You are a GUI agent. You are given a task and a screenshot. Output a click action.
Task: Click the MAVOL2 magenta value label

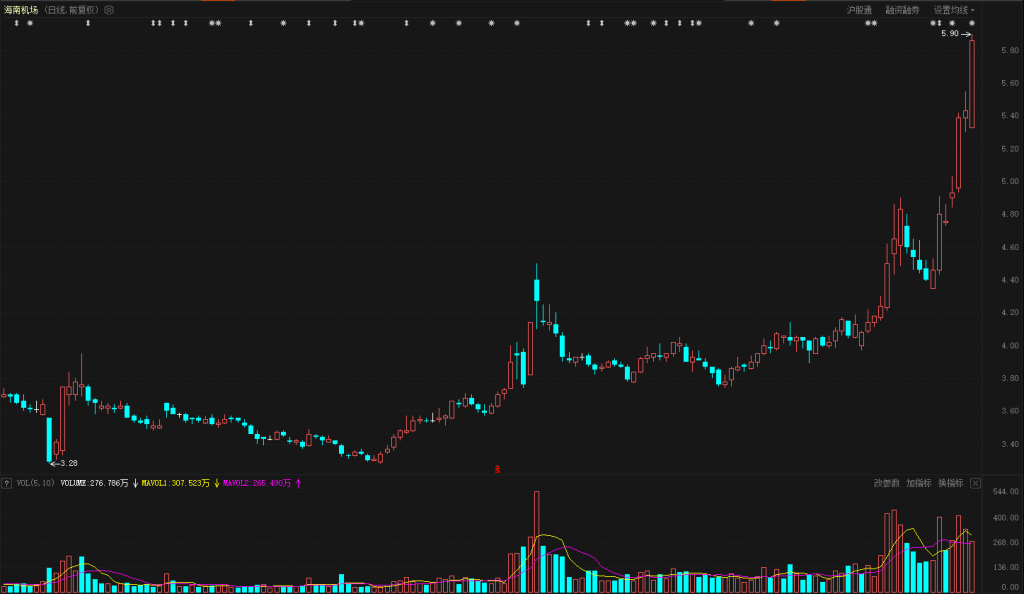pos(257,483)
